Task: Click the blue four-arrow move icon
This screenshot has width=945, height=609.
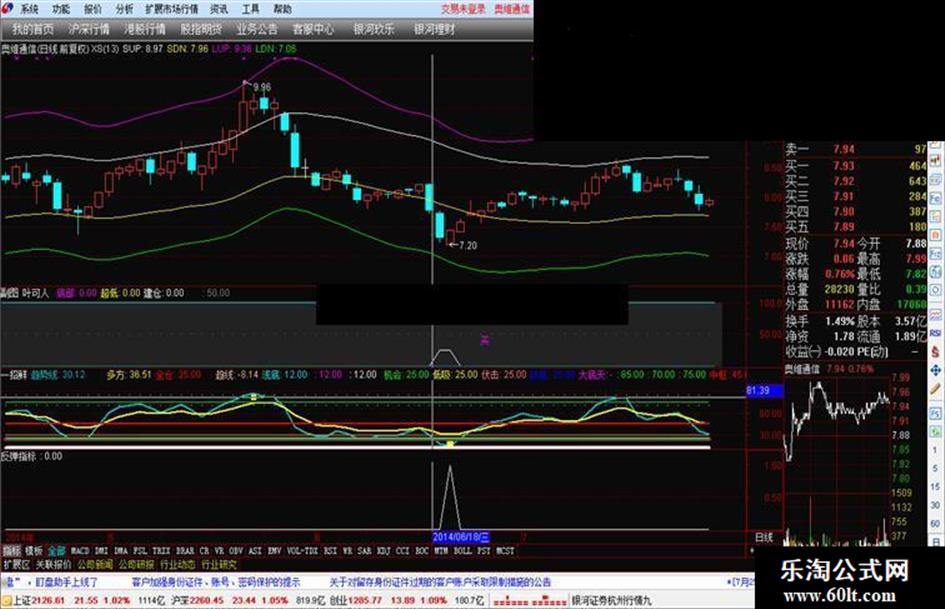Action: point(935,369)
